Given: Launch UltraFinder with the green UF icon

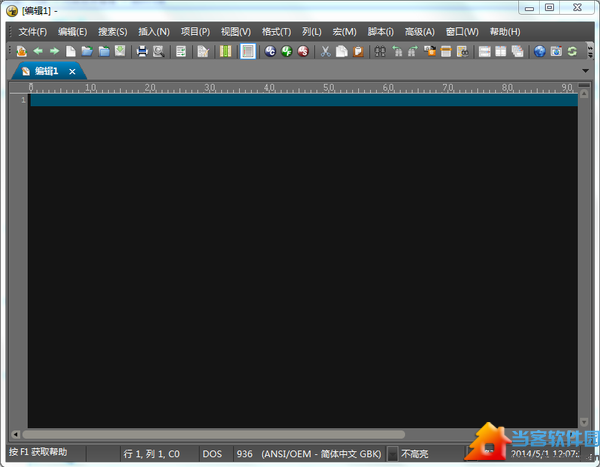Looking at the screenshot, I should tap(287, 51).
